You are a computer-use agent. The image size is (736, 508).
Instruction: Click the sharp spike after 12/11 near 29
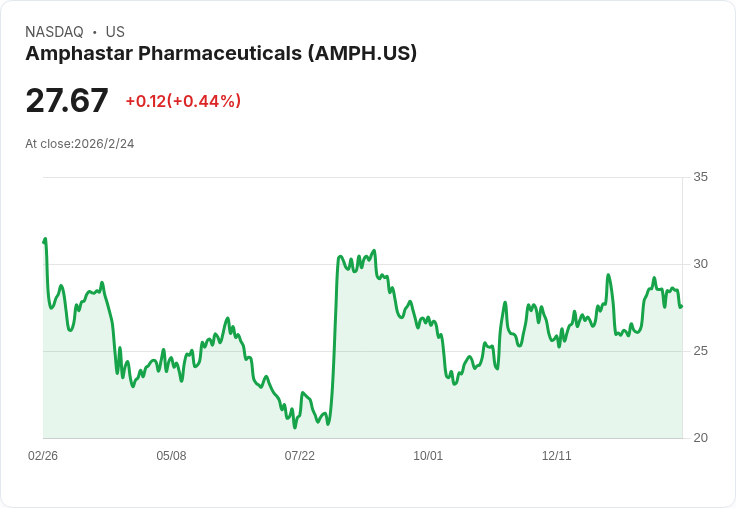(608, 275)
